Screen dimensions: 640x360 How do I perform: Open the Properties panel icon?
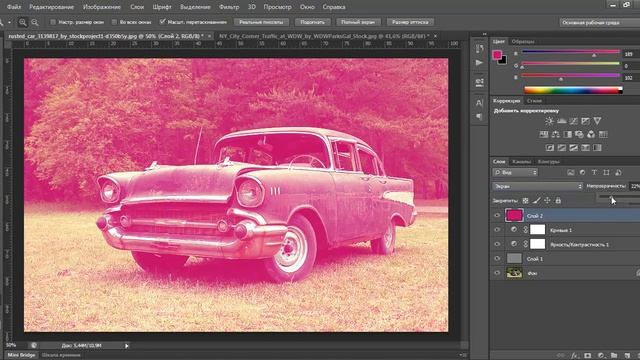point(480,82)
